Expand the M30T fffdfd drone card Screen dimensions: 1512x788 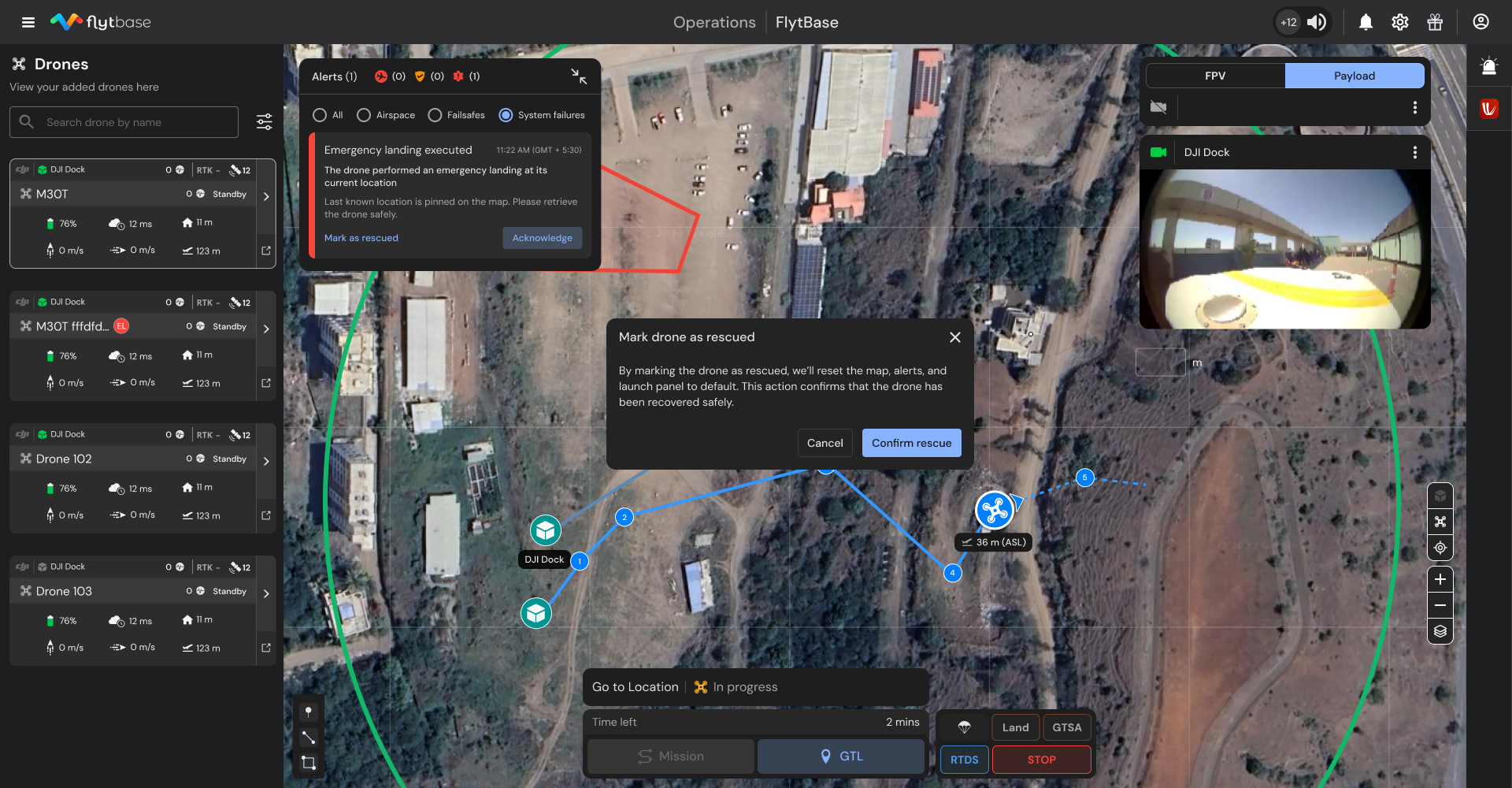pos(266,329)
